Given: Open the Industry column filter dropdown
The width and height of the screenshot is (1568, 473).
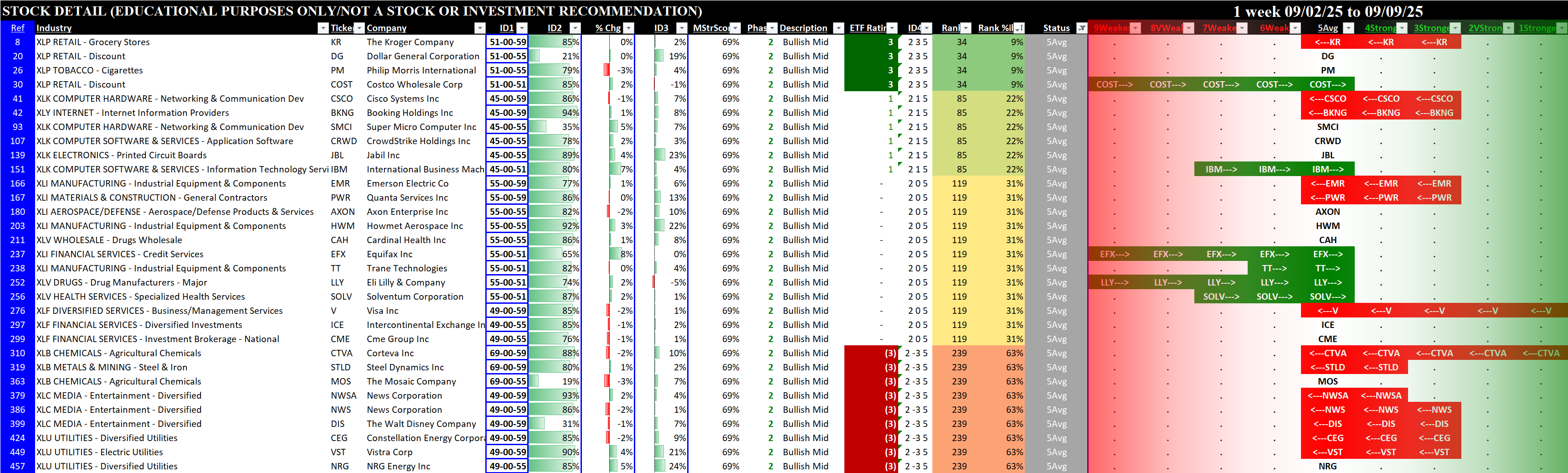Looking at the screenshot, I should [323, 28].
